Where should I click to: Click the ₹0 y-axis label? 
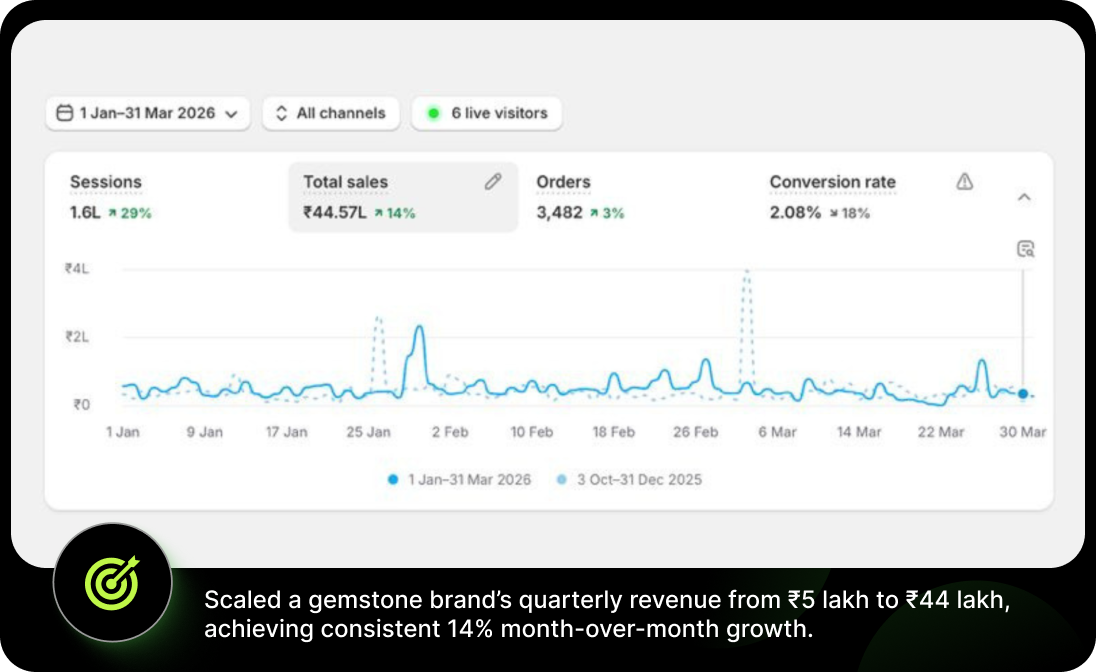(x=82, y=405)
